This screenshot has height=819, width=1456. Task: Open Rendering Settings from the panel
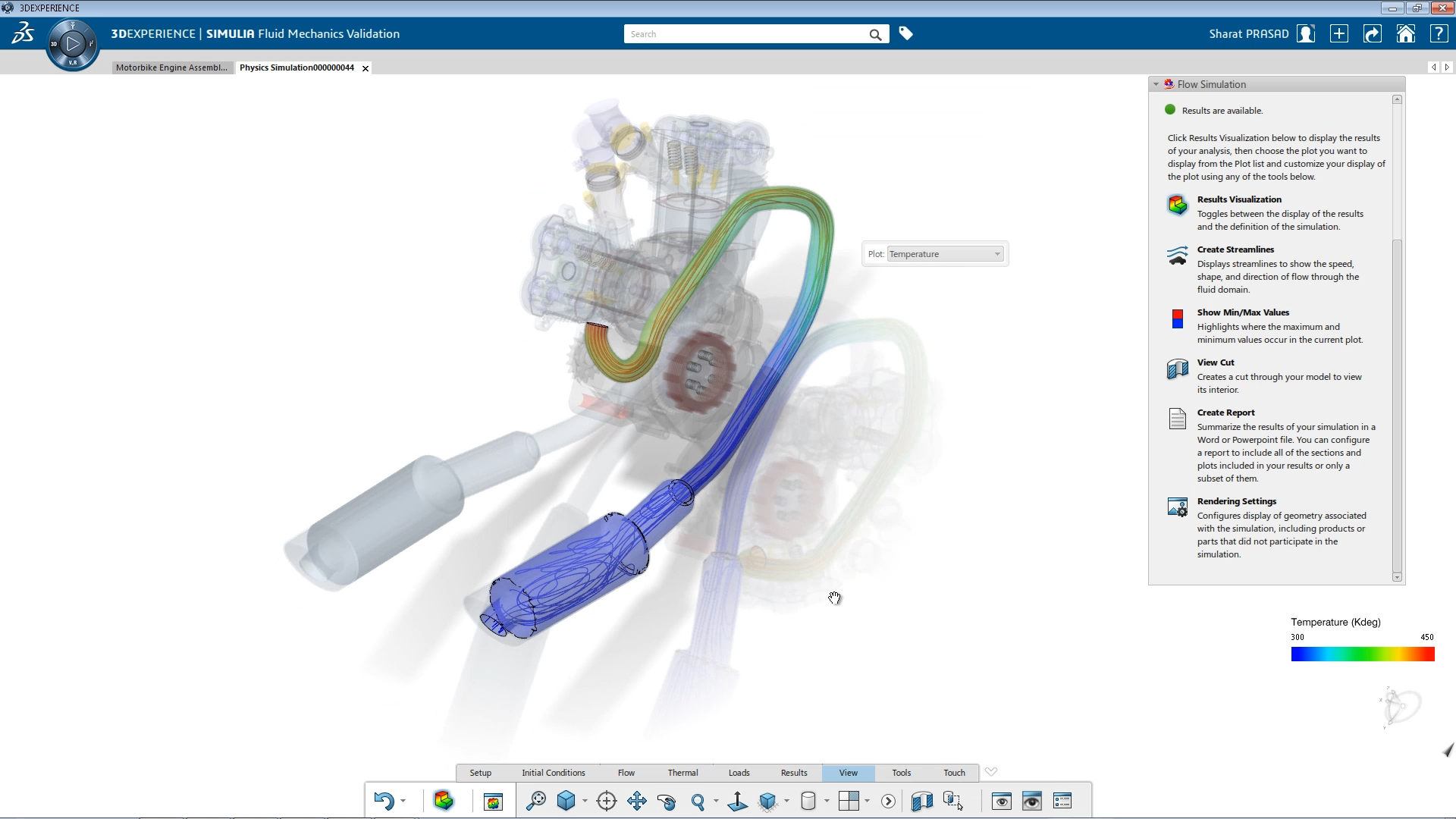pos(1177,507)
